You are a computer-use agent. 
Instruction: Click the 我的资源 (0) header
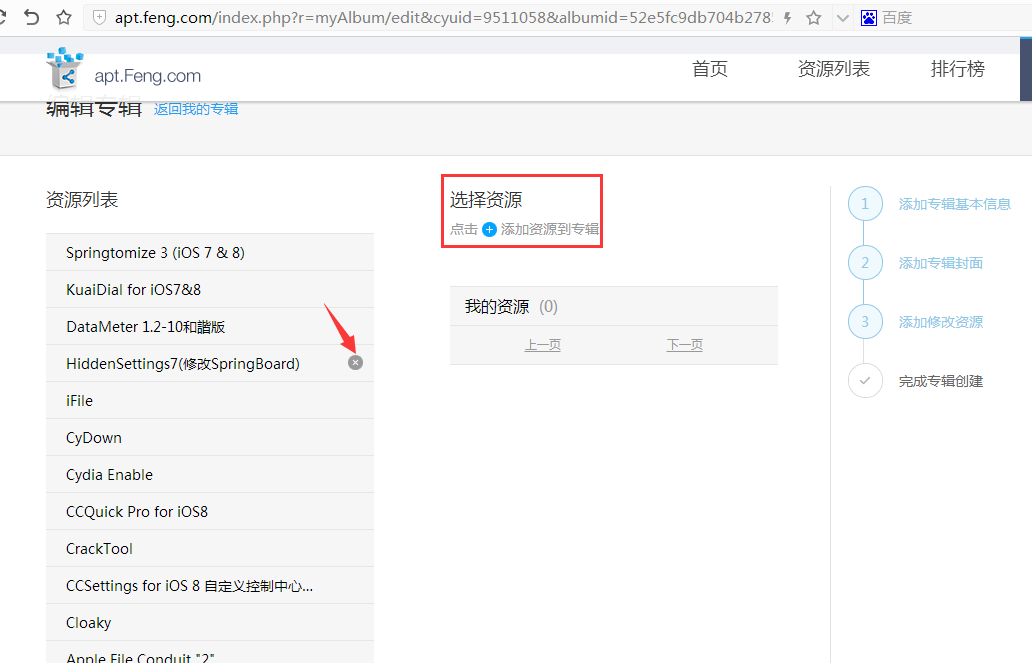pos(613,306)
